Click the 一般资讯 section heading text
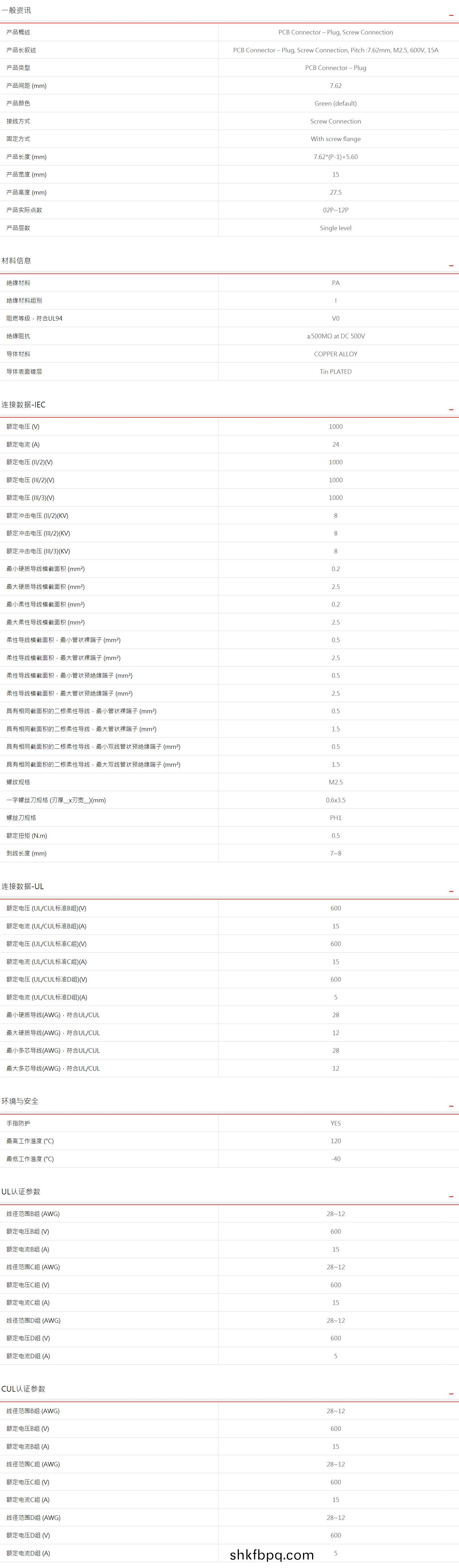459x1568 pixels. [x=17, y=10]
